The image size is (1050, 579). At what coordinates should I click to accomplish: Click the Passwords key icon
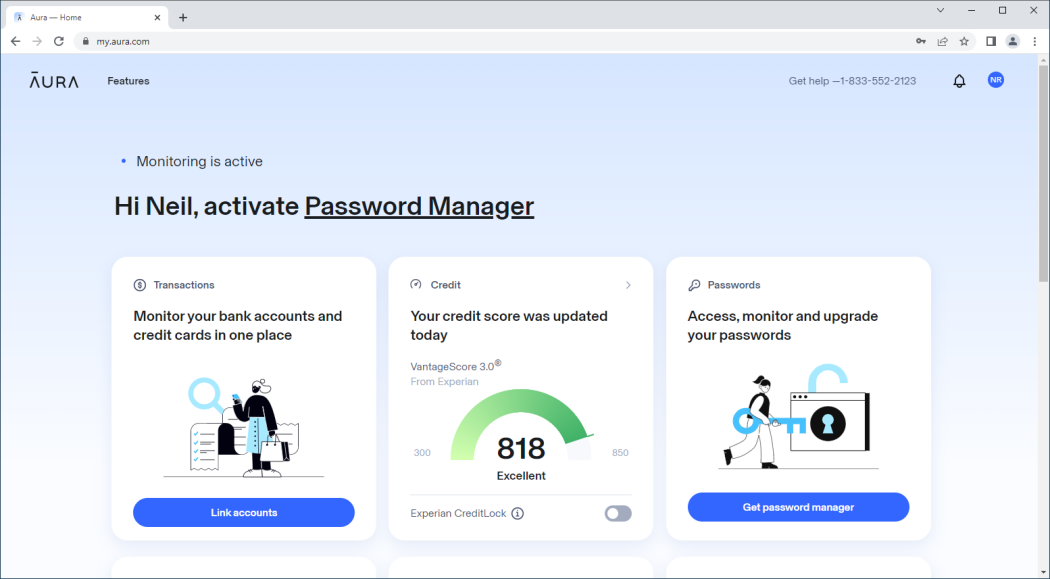pyautogui.click(x=694, y=285)
